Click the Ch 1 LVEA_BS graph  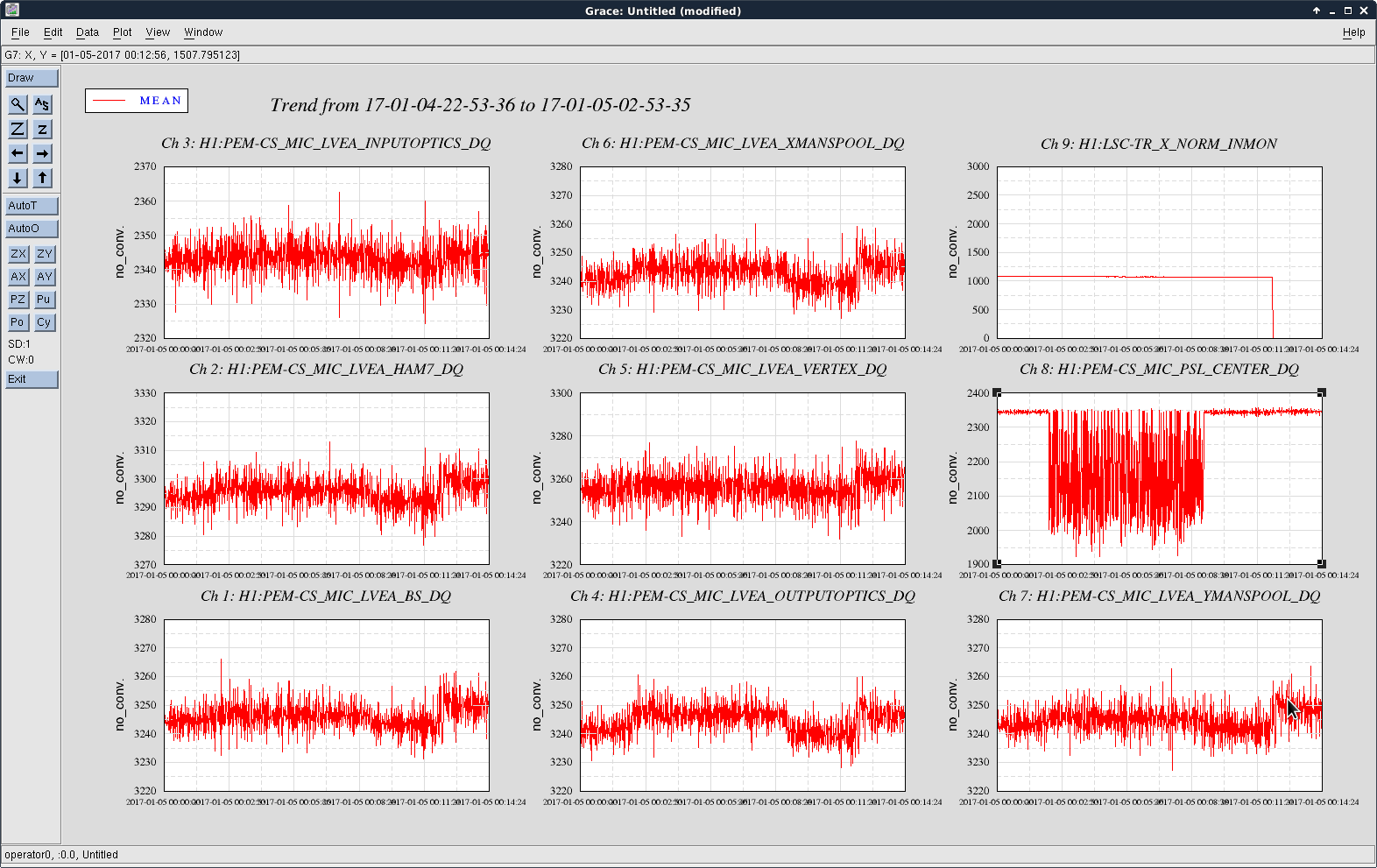click(327, 705)
